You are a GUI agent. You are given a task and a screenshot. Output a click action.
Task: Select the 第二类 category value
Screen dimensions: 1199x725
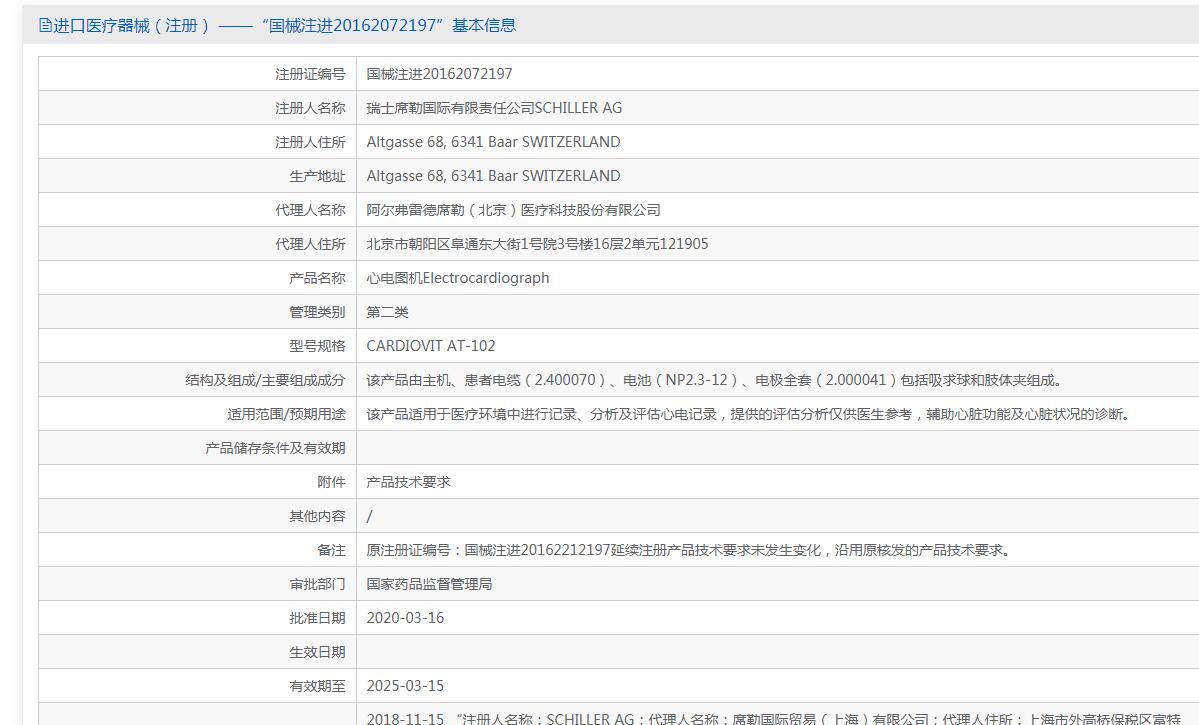click(388, 312)
